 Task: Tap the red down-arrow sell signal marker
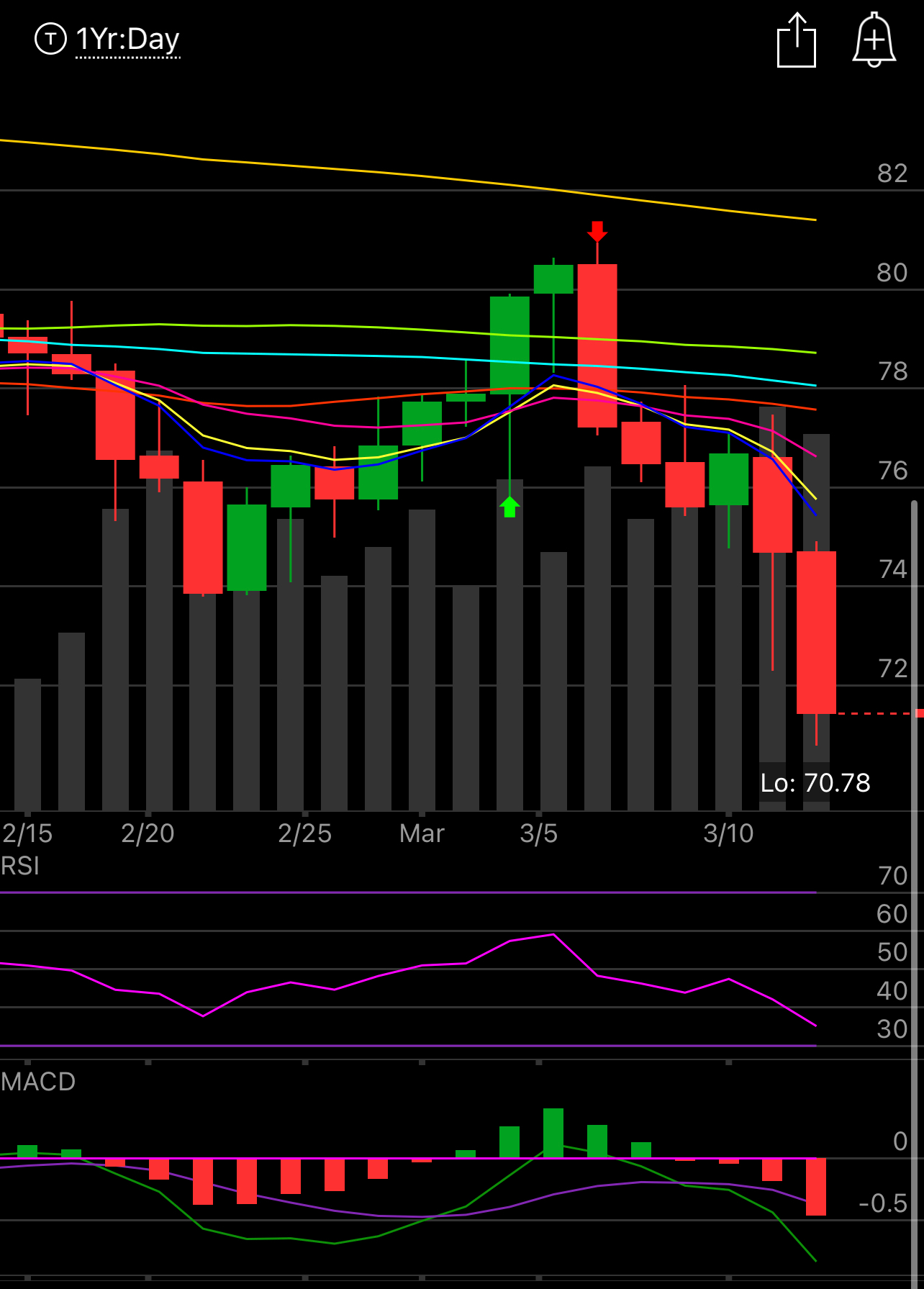click(597, 232)
